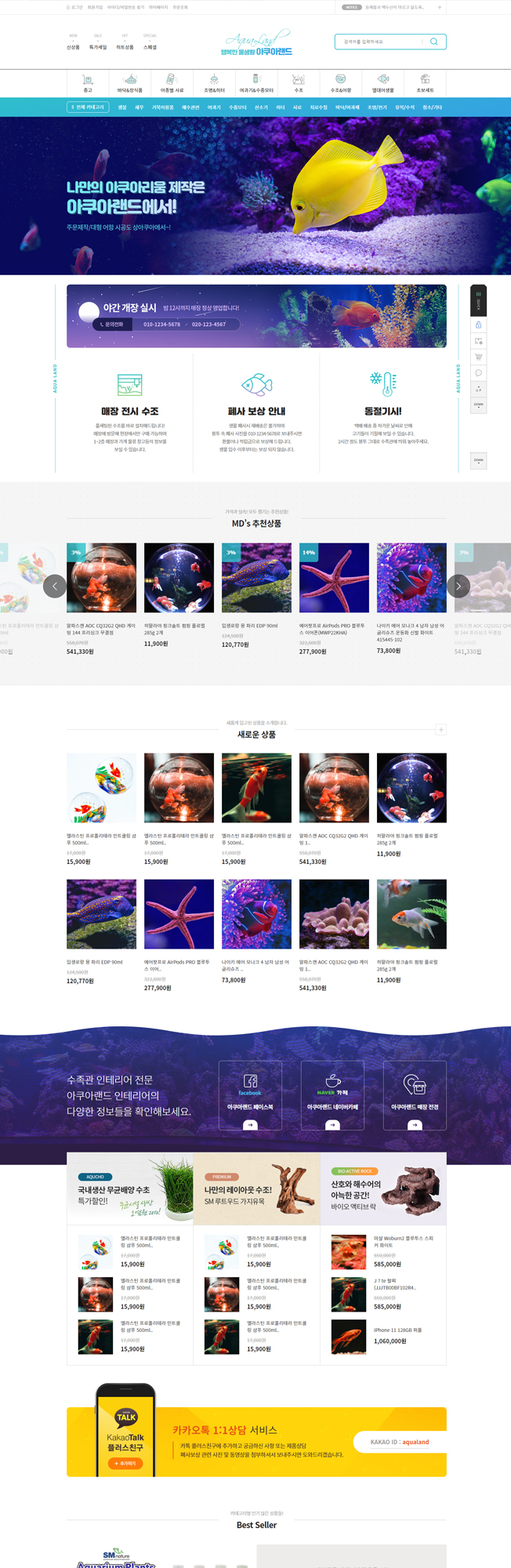Show next MD's 추천상품 slide arrow

(x=458, y=586)
